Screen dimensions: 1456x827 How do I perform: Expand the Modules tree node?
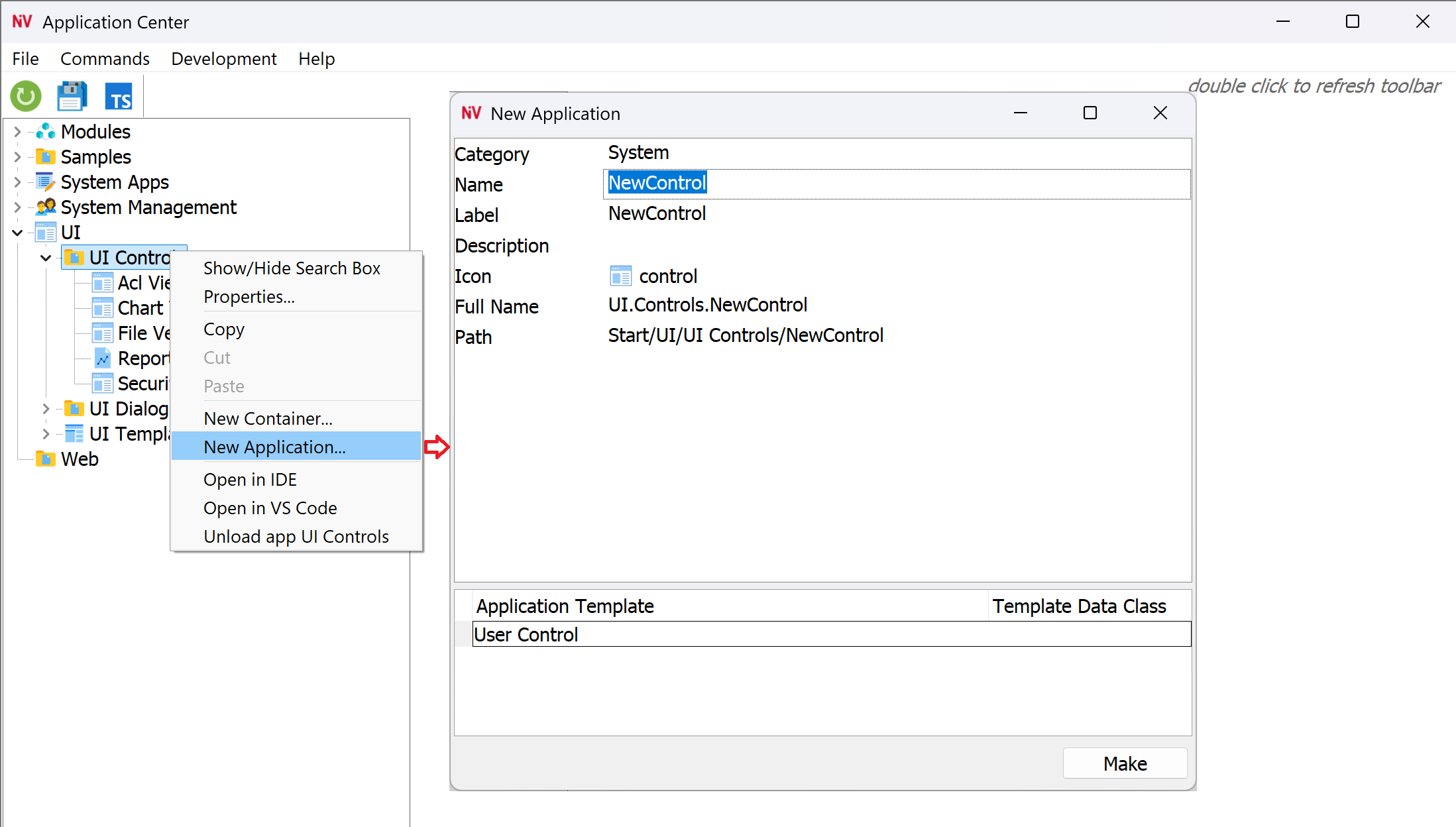point(18,131)
